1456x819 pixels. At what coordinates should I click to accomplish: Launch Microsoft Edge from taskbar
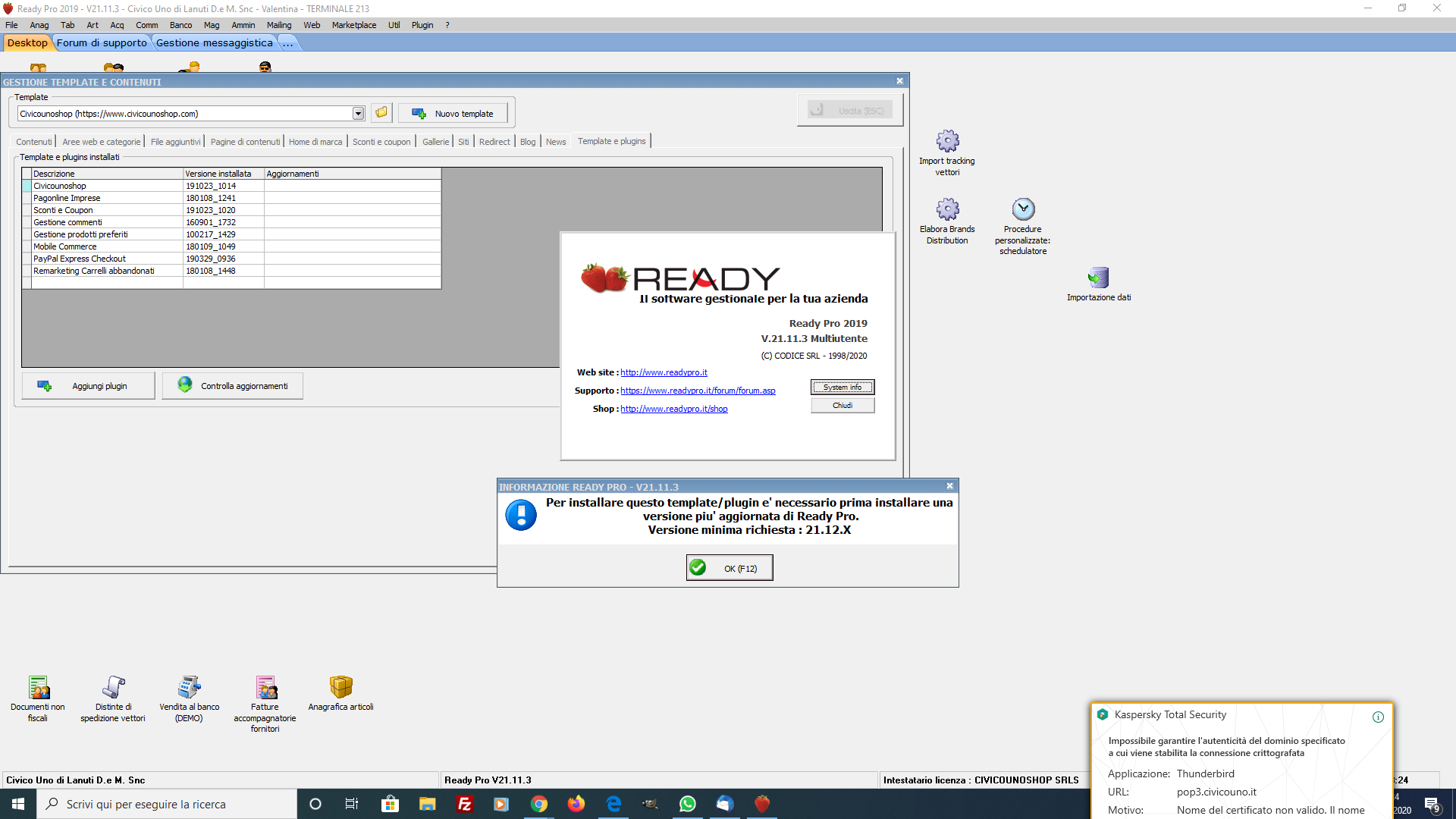click(613, 804)
